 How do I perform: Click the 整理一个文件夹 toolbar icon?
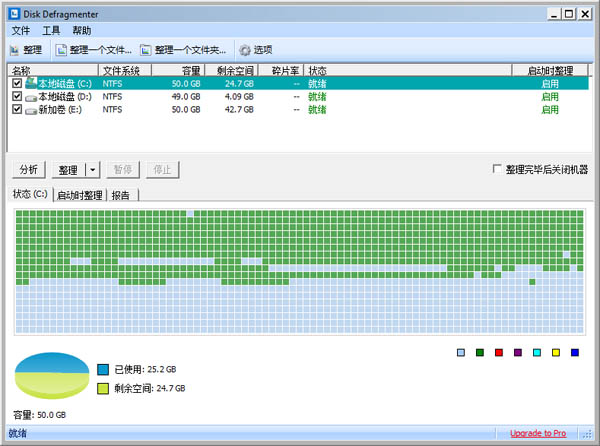pos(146,49)
